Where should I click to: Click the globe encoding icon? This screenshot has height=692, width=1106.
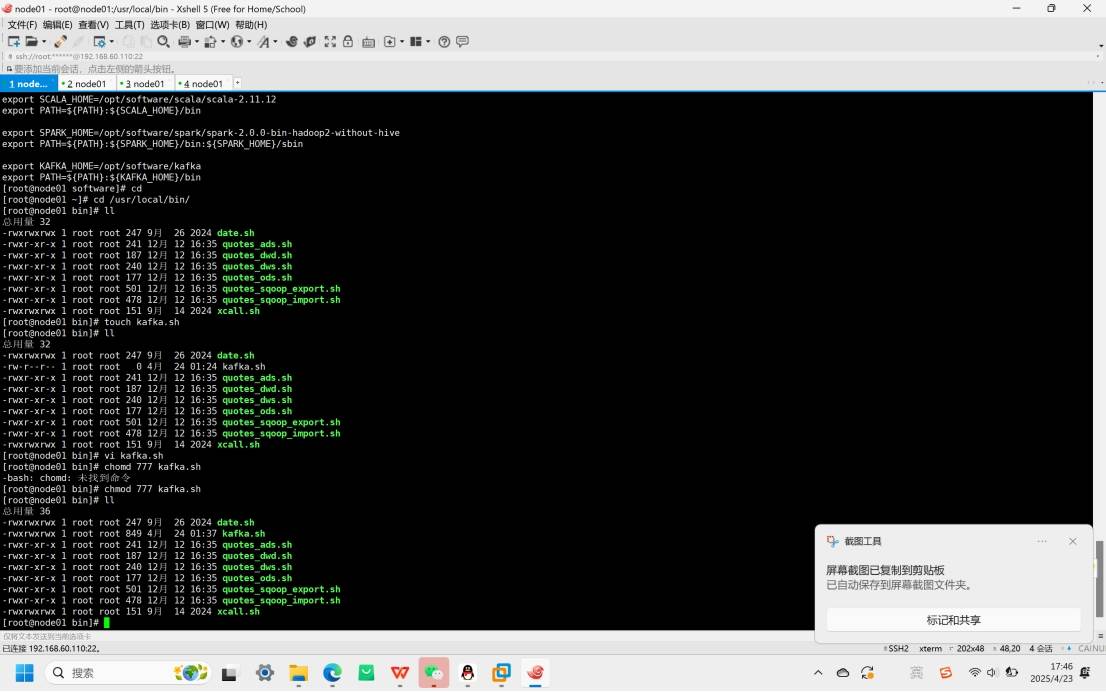(236, 42)
